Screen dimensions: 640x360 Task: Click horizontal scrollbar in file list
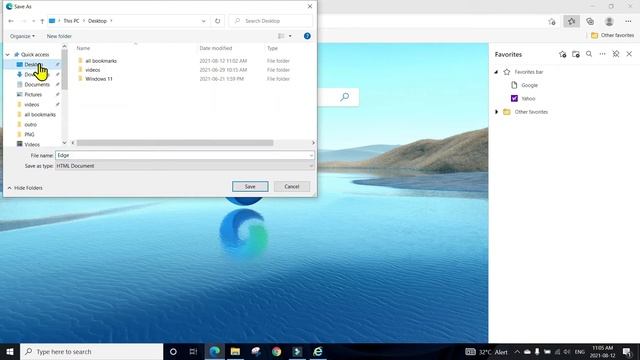[x=175, y=143]
